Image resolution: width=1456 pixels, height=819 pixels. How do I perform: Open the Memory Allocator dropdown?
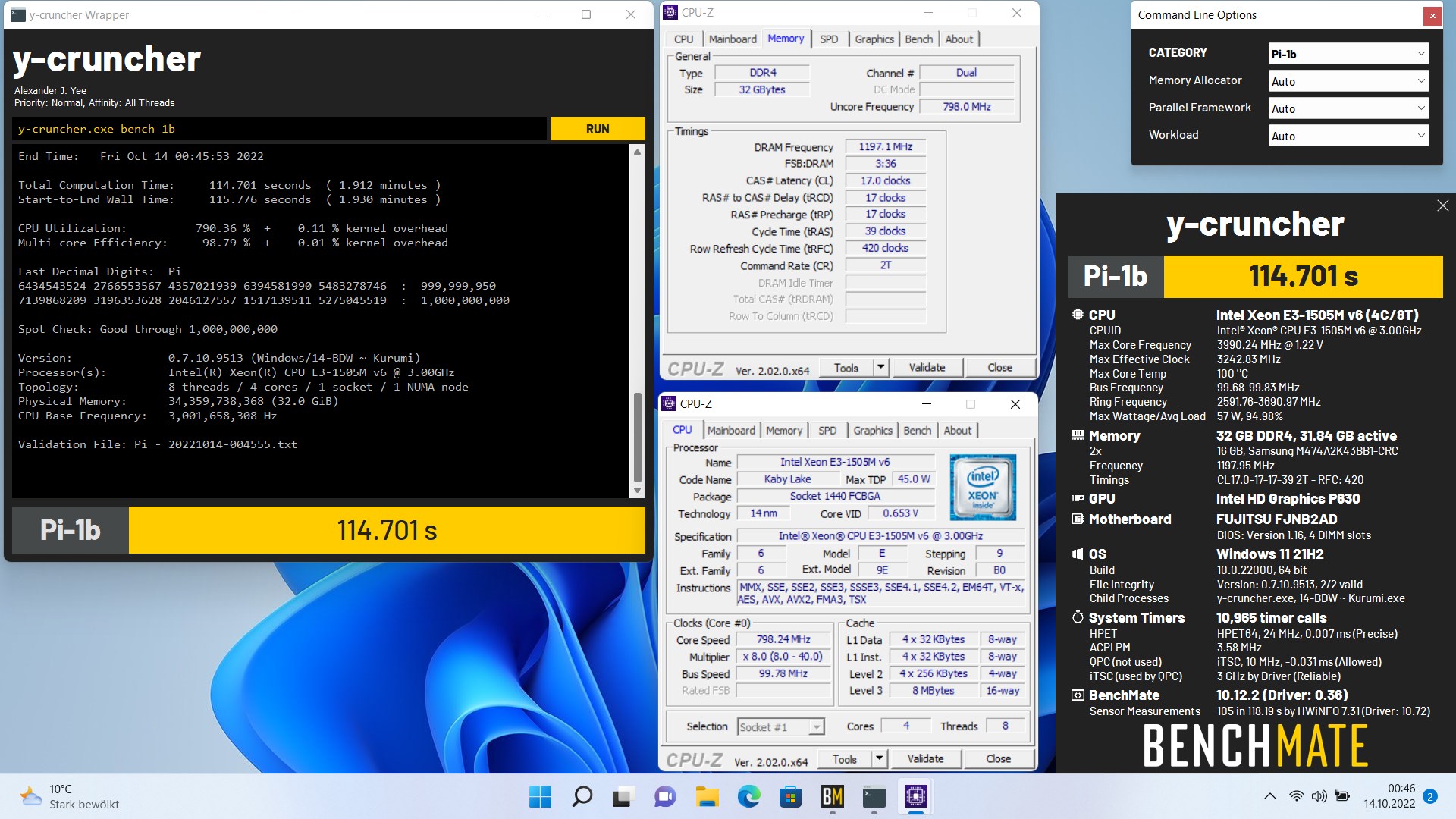[1348, 81]
